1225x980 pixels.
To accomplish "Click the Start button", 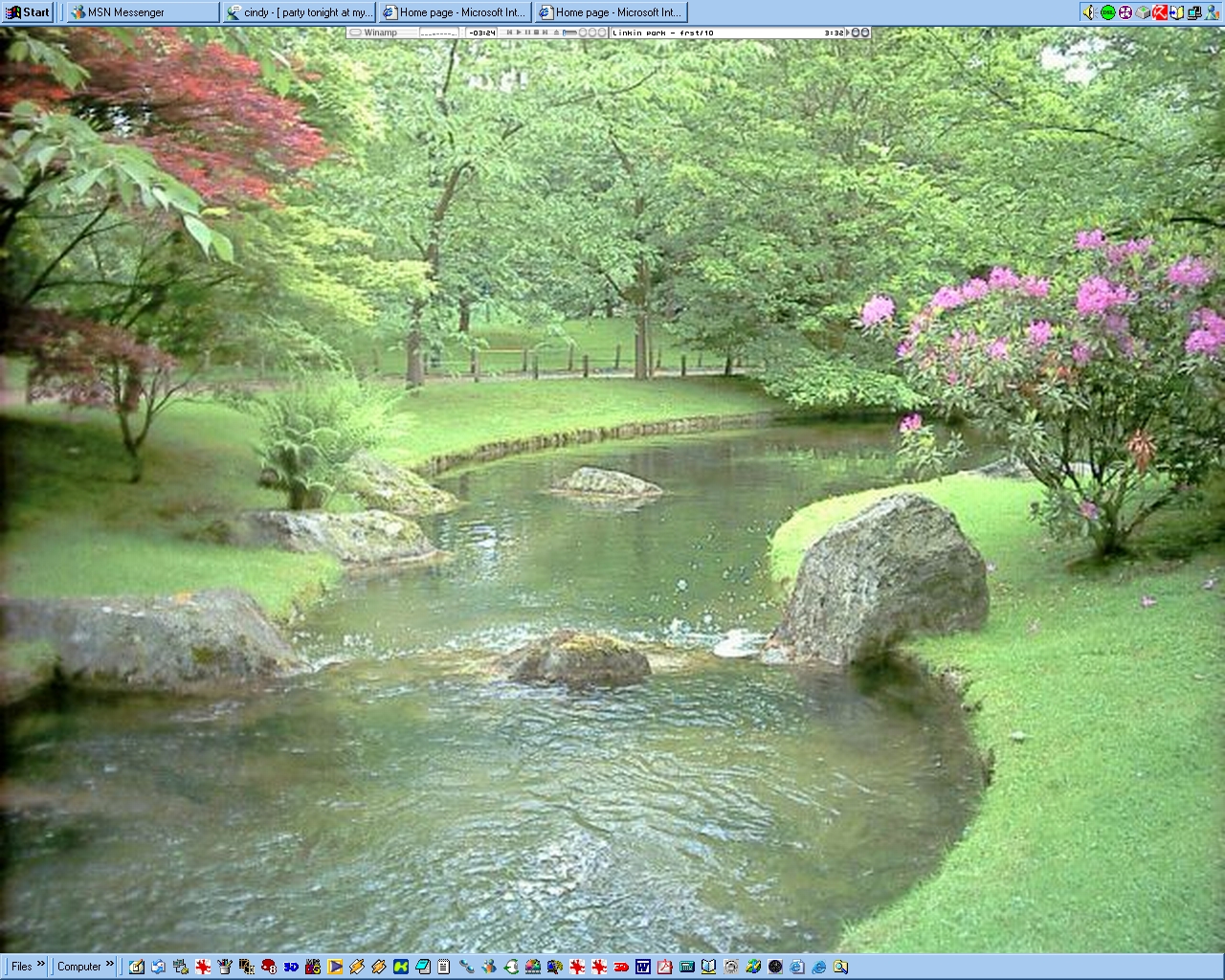I will coord(28,12).
